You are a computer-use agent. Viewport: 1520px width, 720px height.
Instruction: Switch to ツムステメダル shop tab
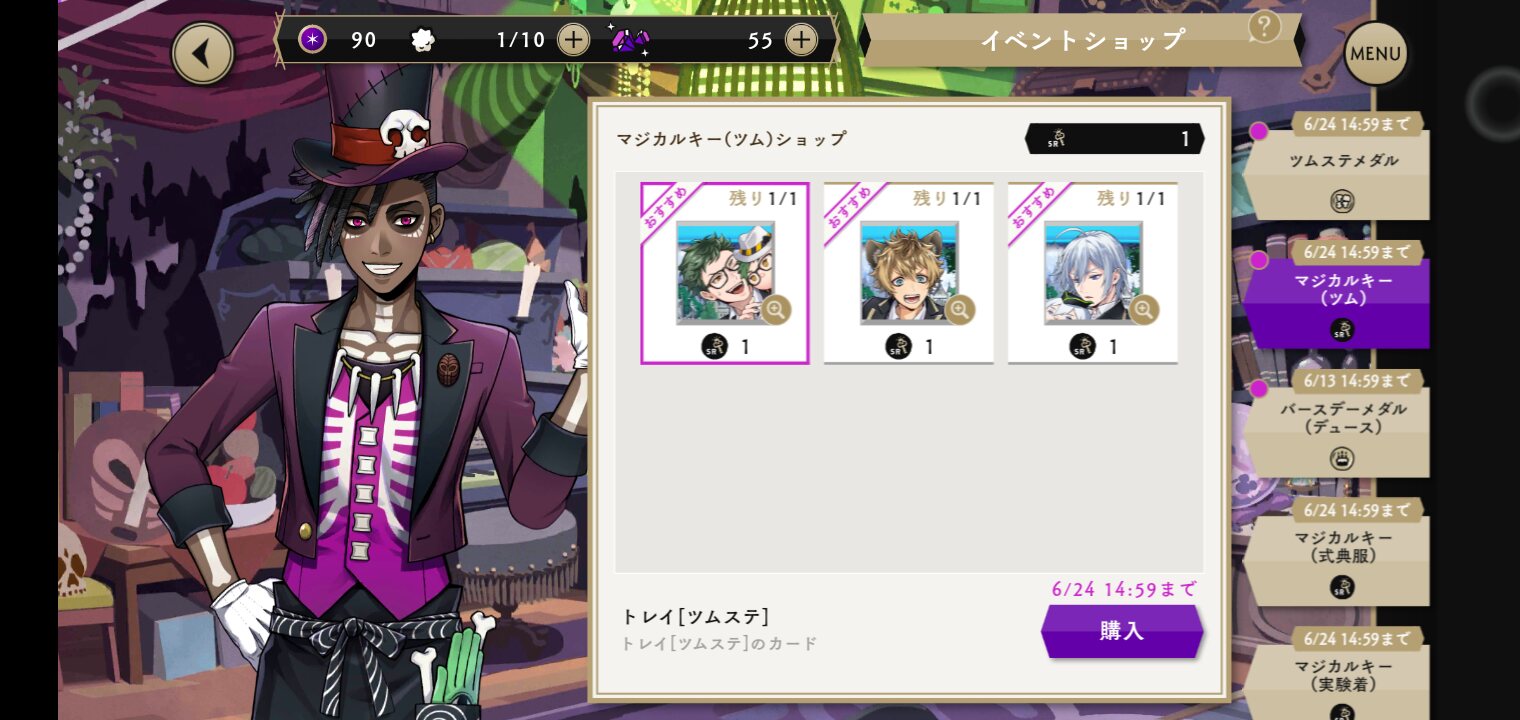1337,167
